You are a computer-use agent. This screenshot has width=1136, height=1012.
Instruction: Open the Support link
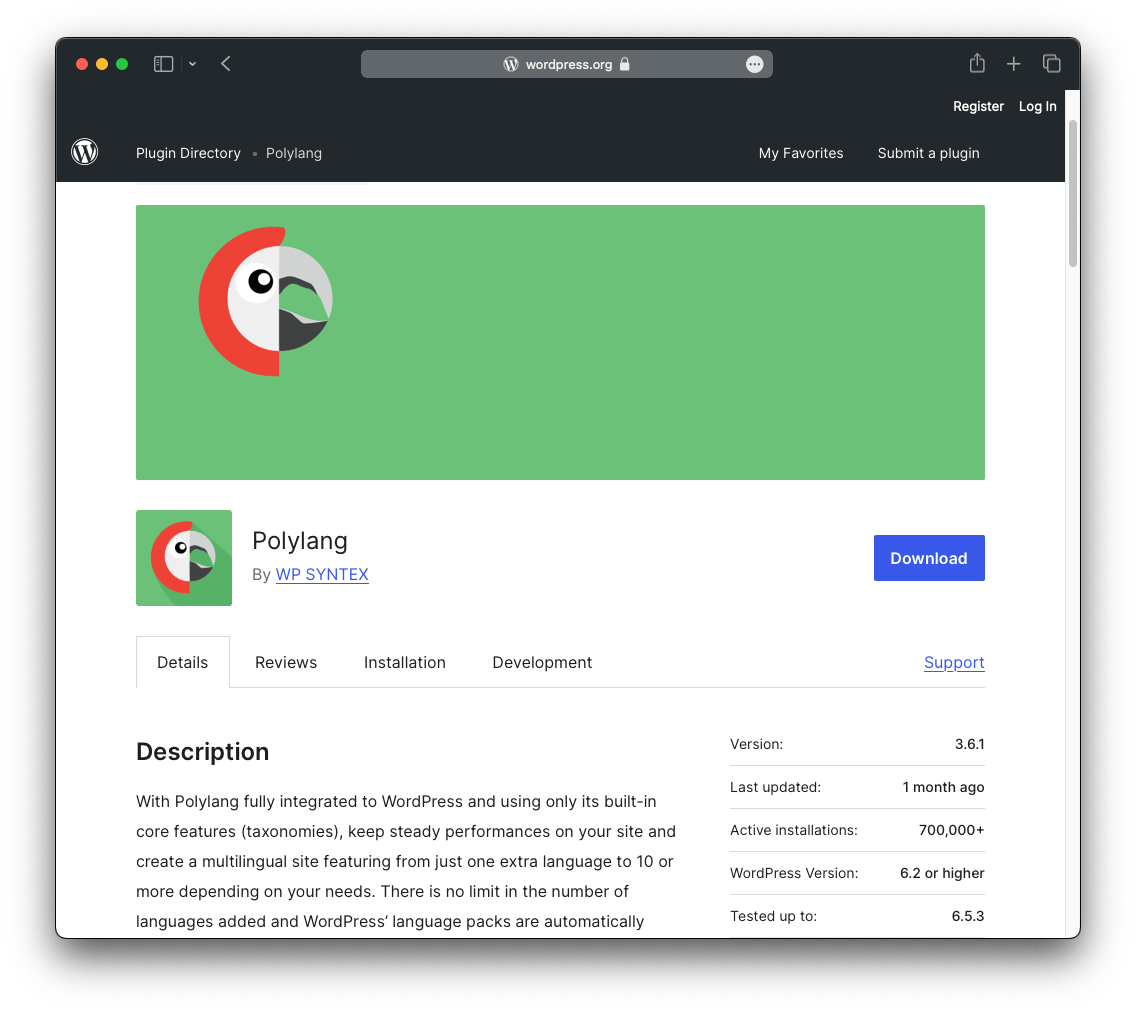pyautogui.click(x=953, y=662)
